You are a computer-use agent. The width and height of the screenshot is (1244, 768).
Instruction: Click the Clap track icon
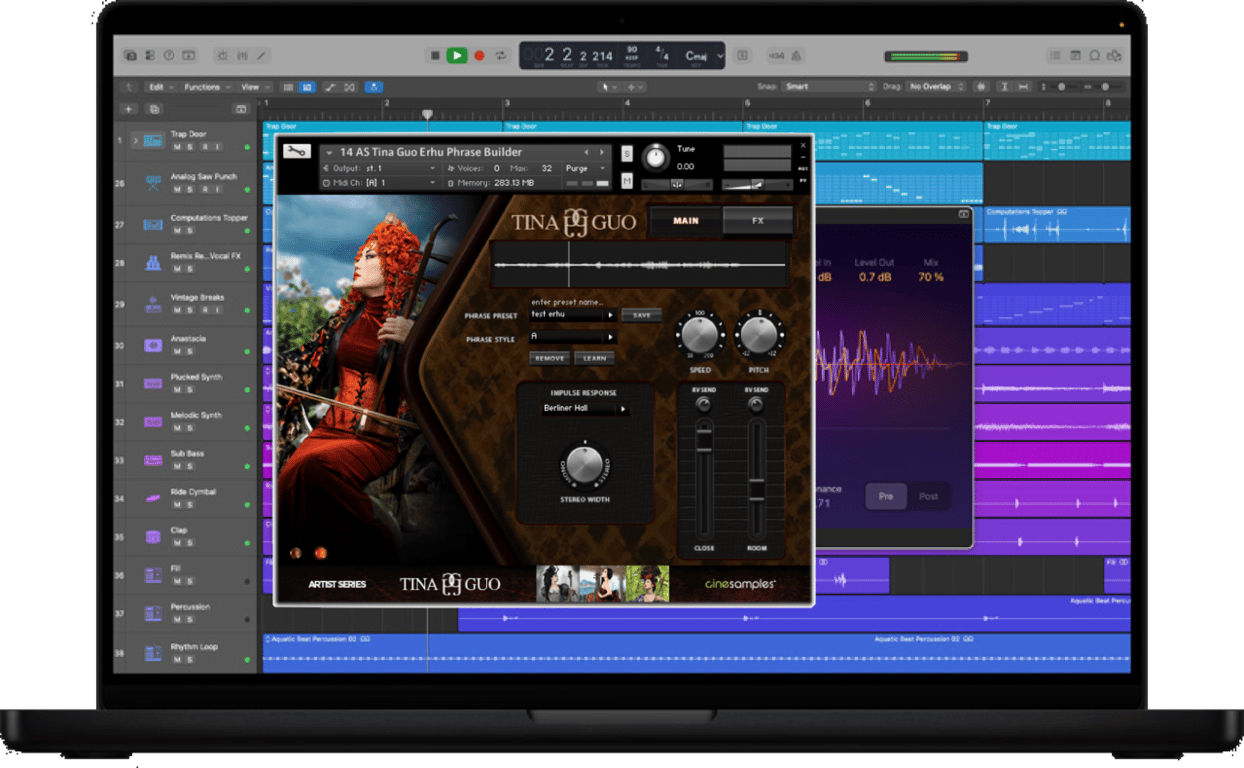[x=153, y=537]
